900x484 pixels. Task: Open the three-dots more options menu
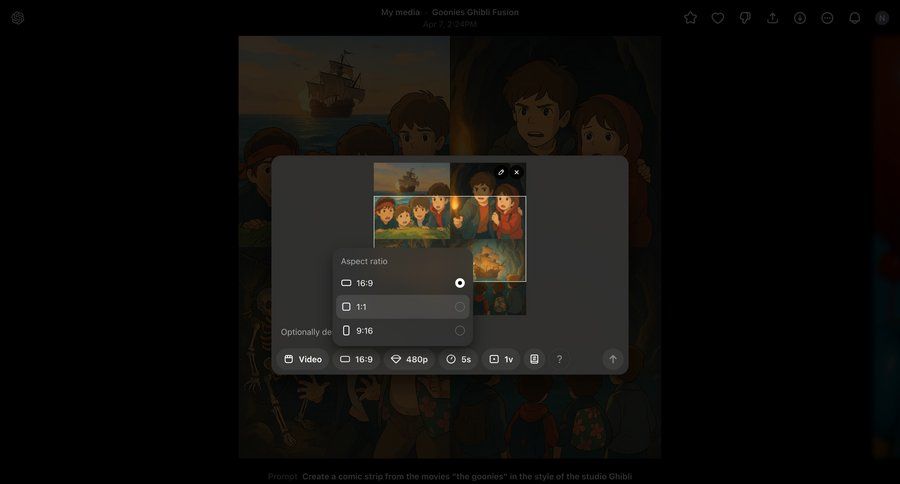click(827, 18)
